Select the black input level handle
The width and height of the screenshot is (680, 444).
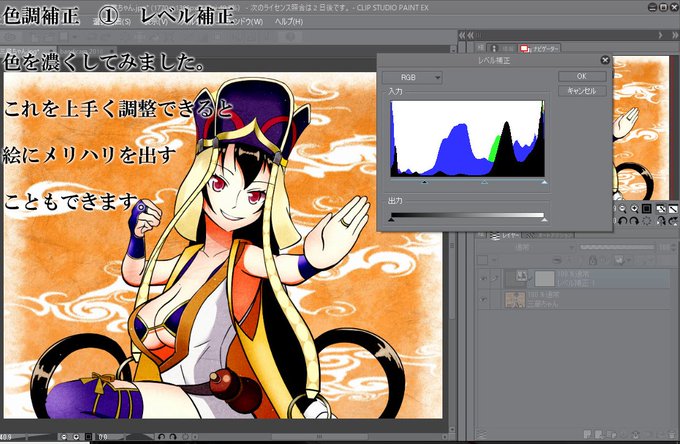pyautogui.click(x=425, y=182)
